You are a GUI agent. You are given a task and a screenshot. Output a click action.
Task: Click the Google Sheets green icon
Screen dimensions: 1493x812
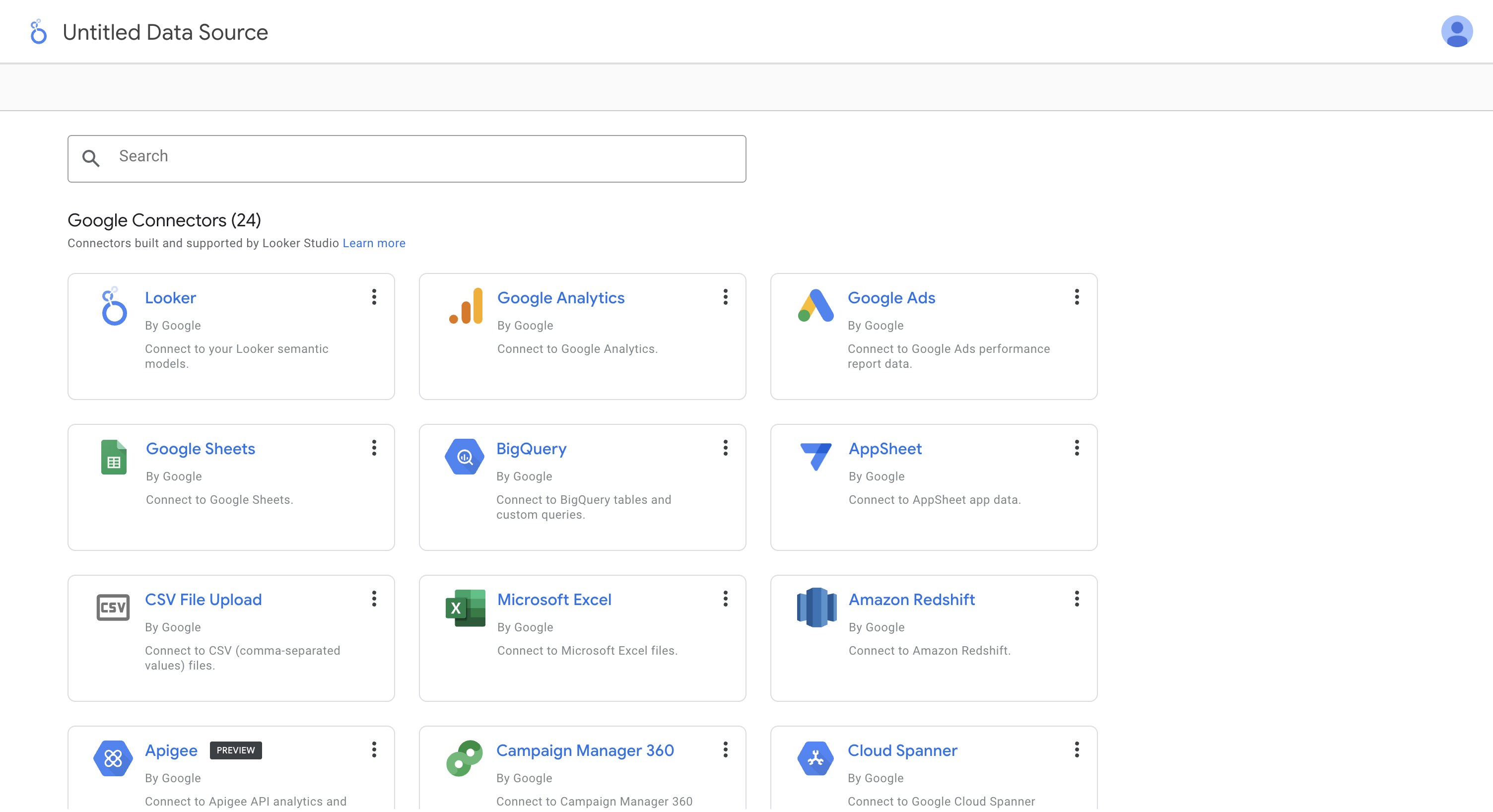point(114,457)
